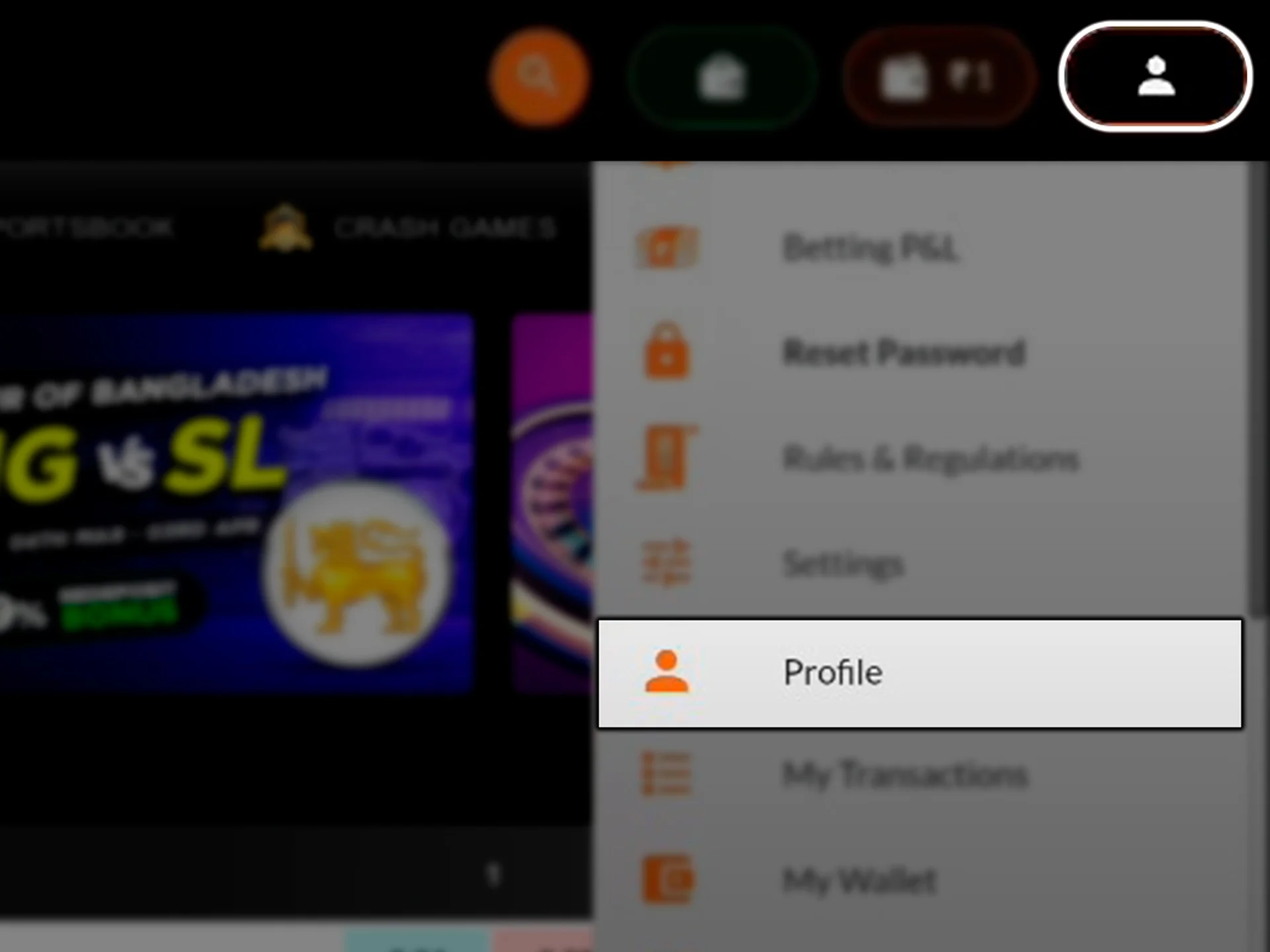Screen dimensions: 1270x952
Task: Click the Rules & Regulations icon
Action: click(x=665, y=458)
